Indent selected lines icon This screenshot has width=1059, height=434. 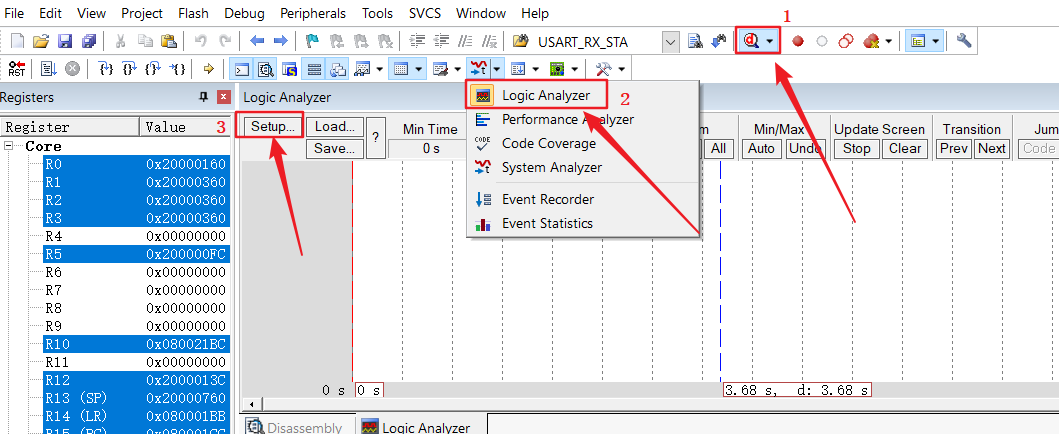click(417, 41)
